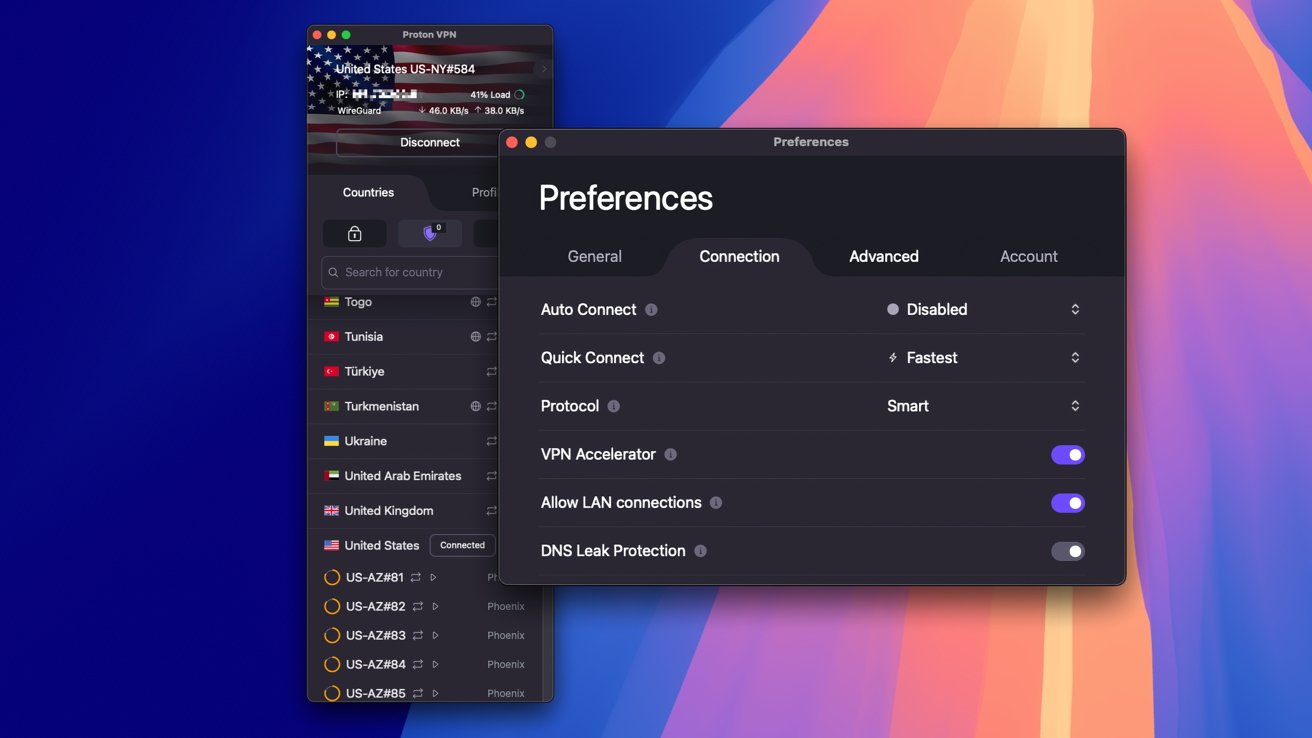Click the load circle of US-AZ#83
1312x738 pixels.
[332, 635]
